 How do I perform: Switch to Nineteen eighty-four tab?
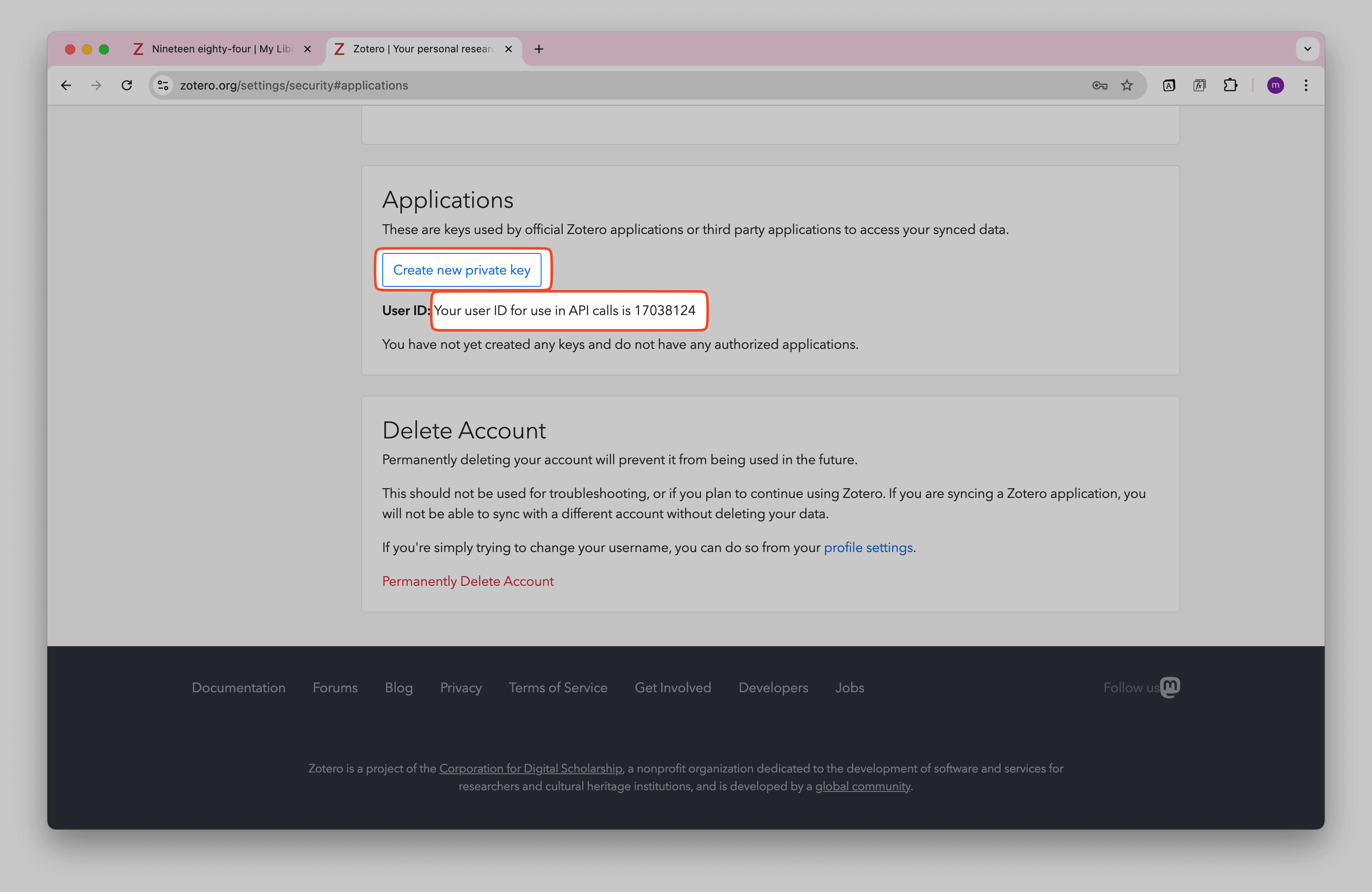pos(222,49)
